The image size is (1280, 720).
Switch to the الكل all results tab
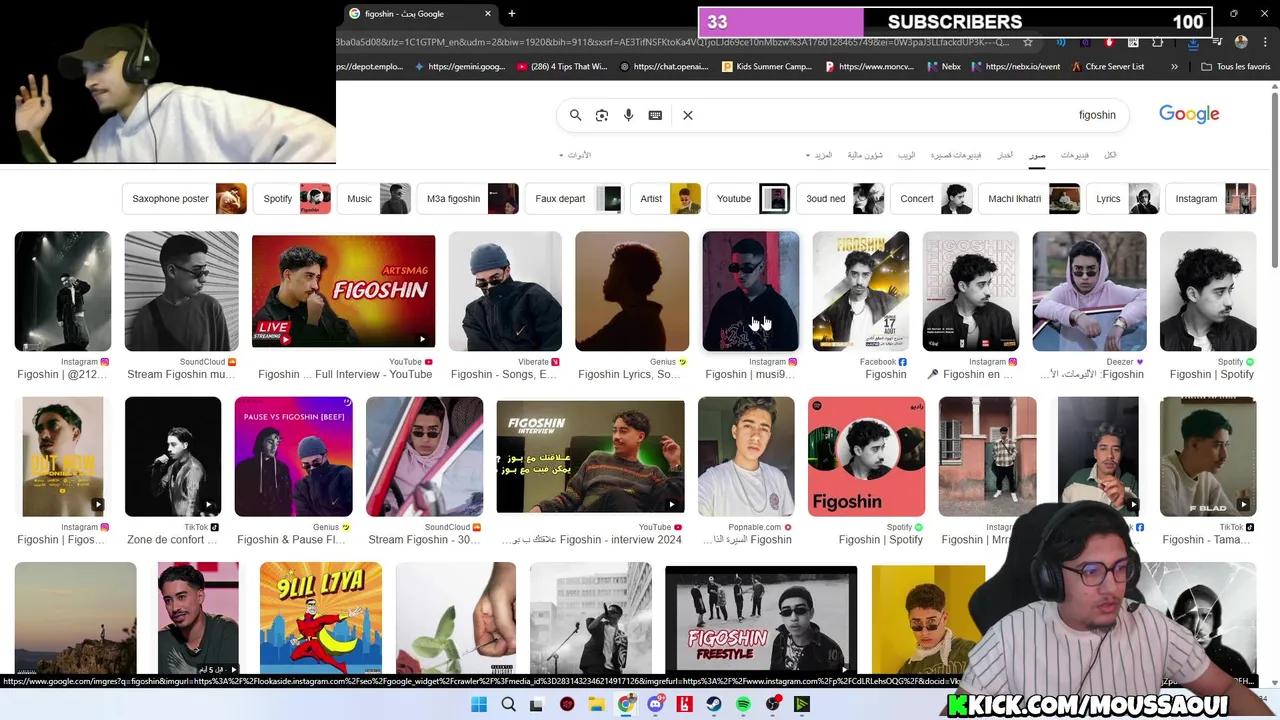[x=1110, y=155]
